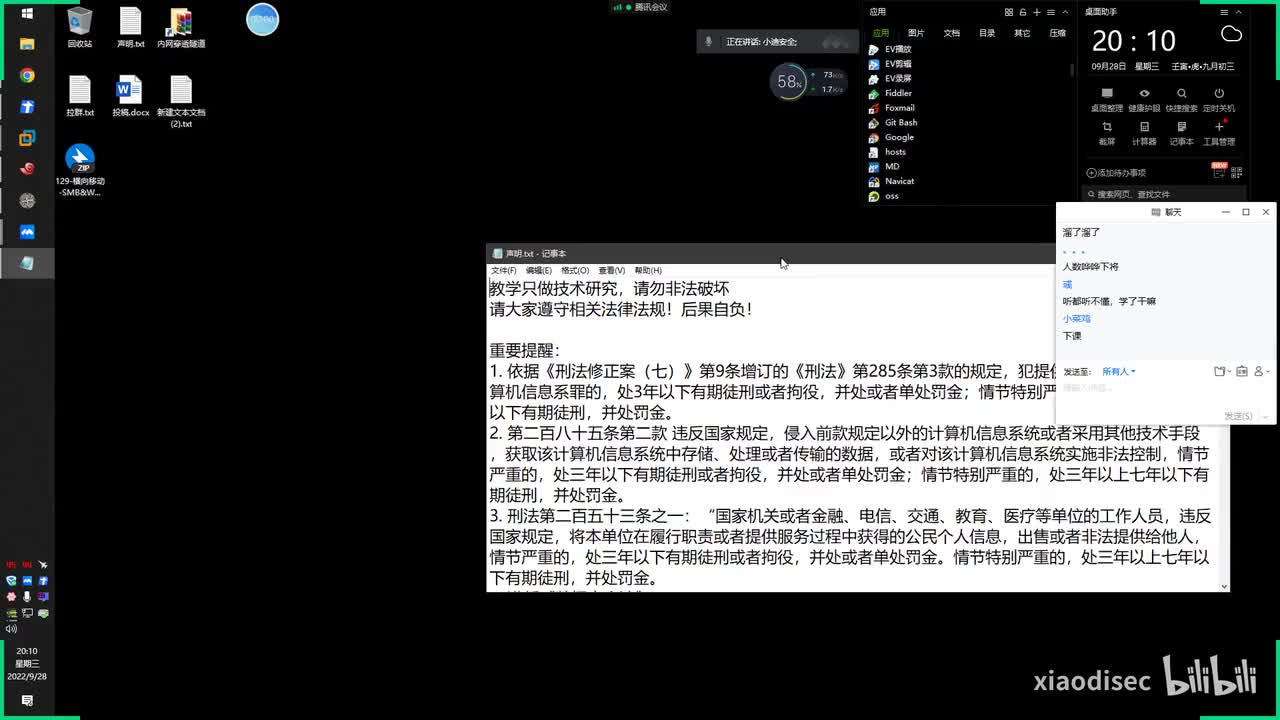Launch Fiddler from the app list
Screen dimensions: 1280x720
point(890,93)
